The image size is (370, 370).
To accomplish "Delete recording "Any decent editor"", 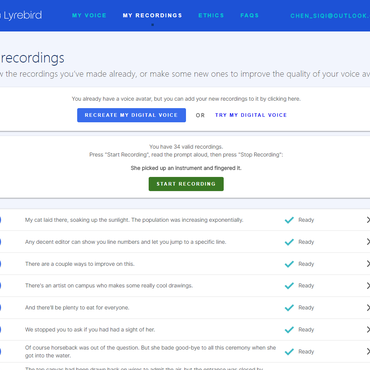I will coord(368,242).
